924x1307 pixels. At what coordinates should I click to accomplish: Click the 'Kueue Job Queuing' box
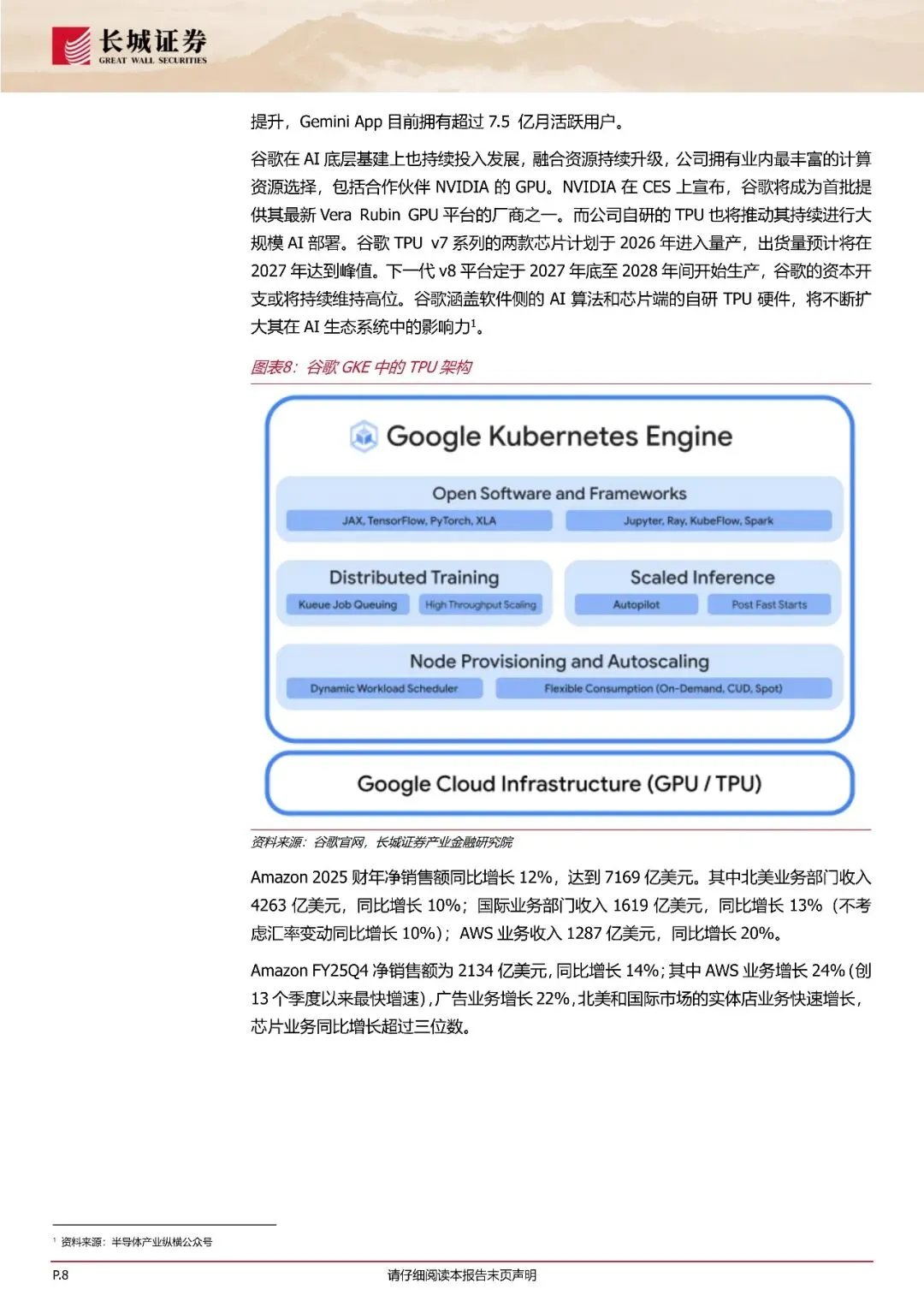[x=347, y=604]
